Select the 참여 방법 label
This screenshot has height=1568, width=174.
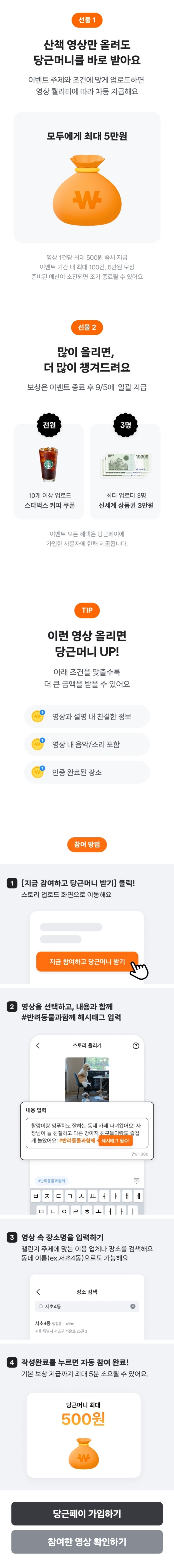87,844
